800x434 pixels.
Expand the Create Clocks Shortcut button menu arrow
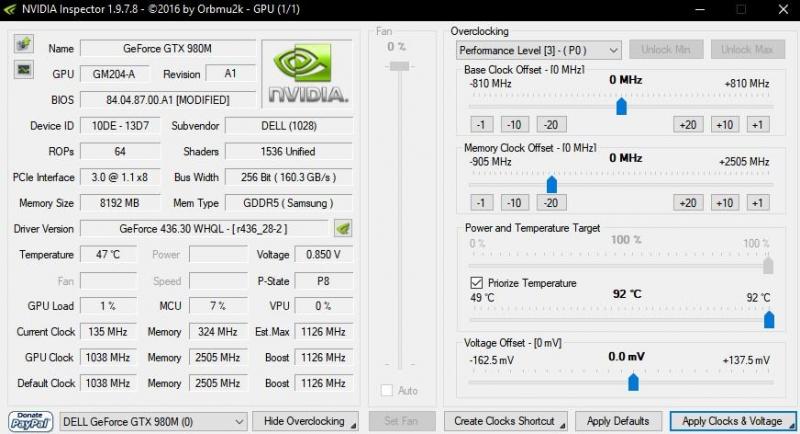pyautogui.click(x=562, y=425)
